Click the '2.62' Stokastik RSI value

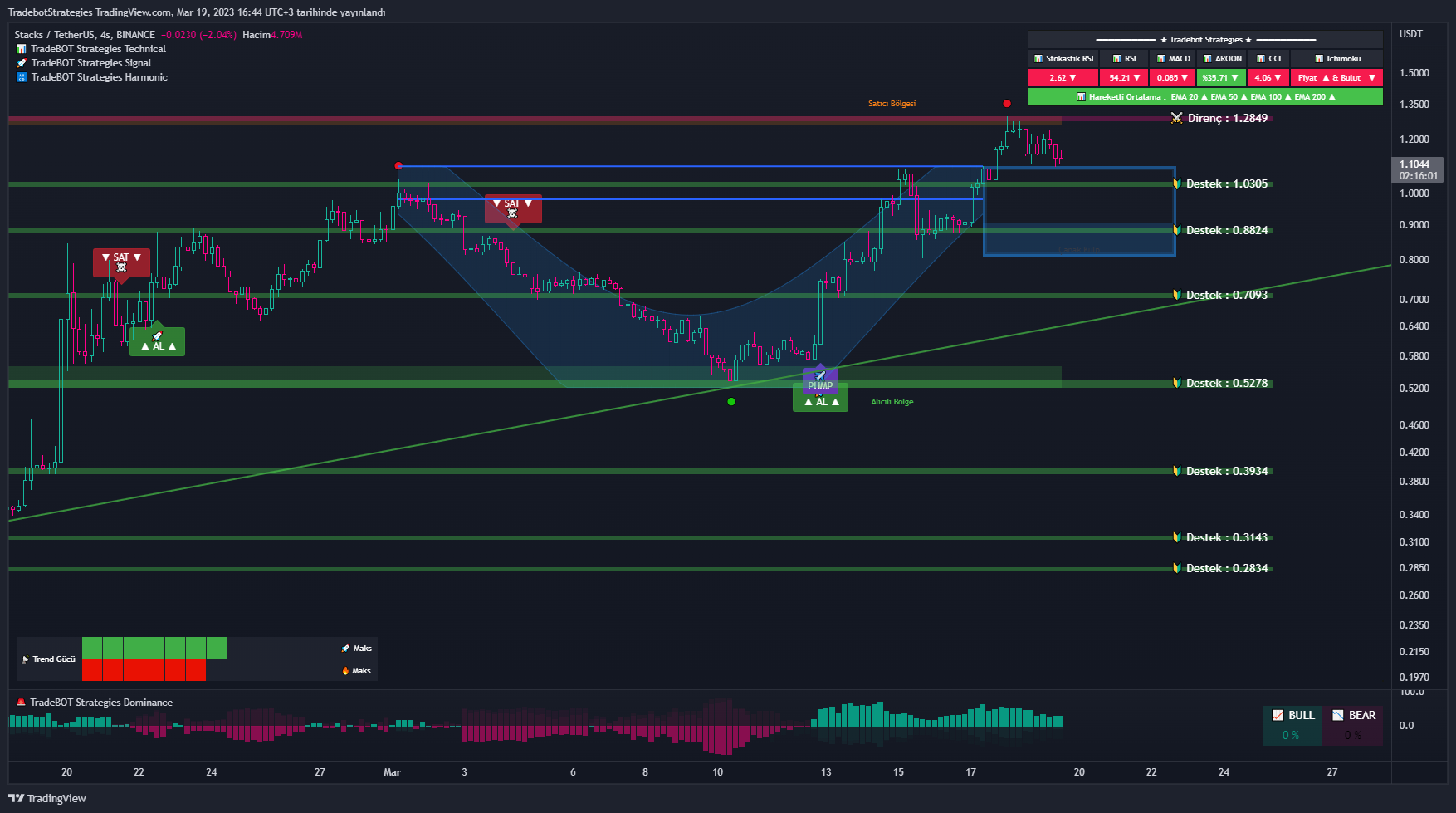[x=1063, y=78]
